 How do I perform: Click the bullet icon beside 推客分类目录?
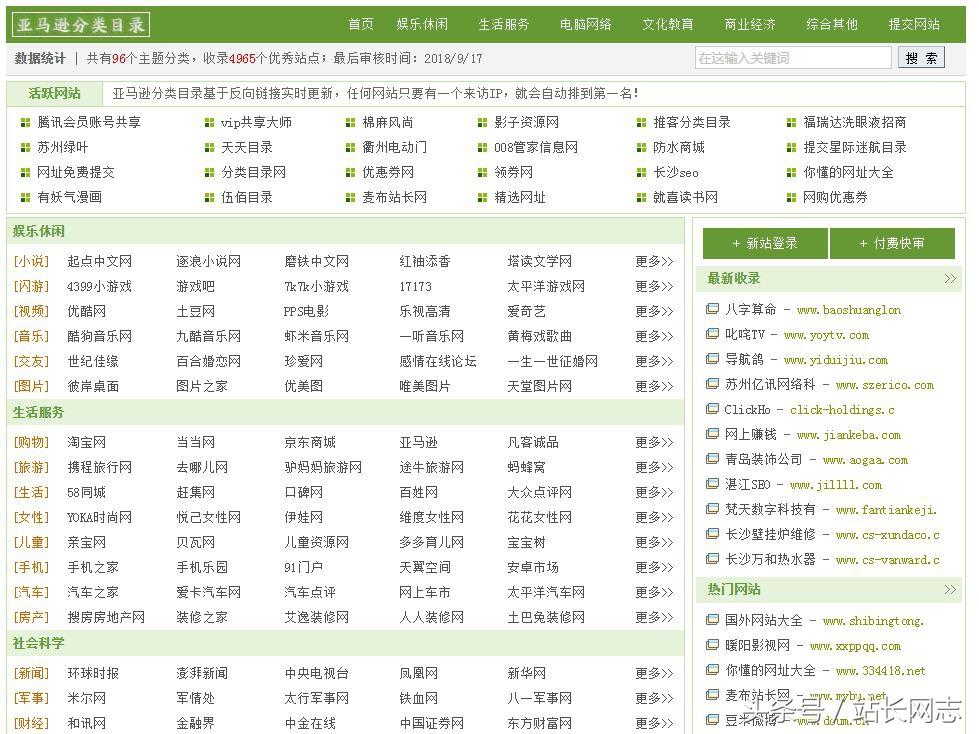coord(641,123)
